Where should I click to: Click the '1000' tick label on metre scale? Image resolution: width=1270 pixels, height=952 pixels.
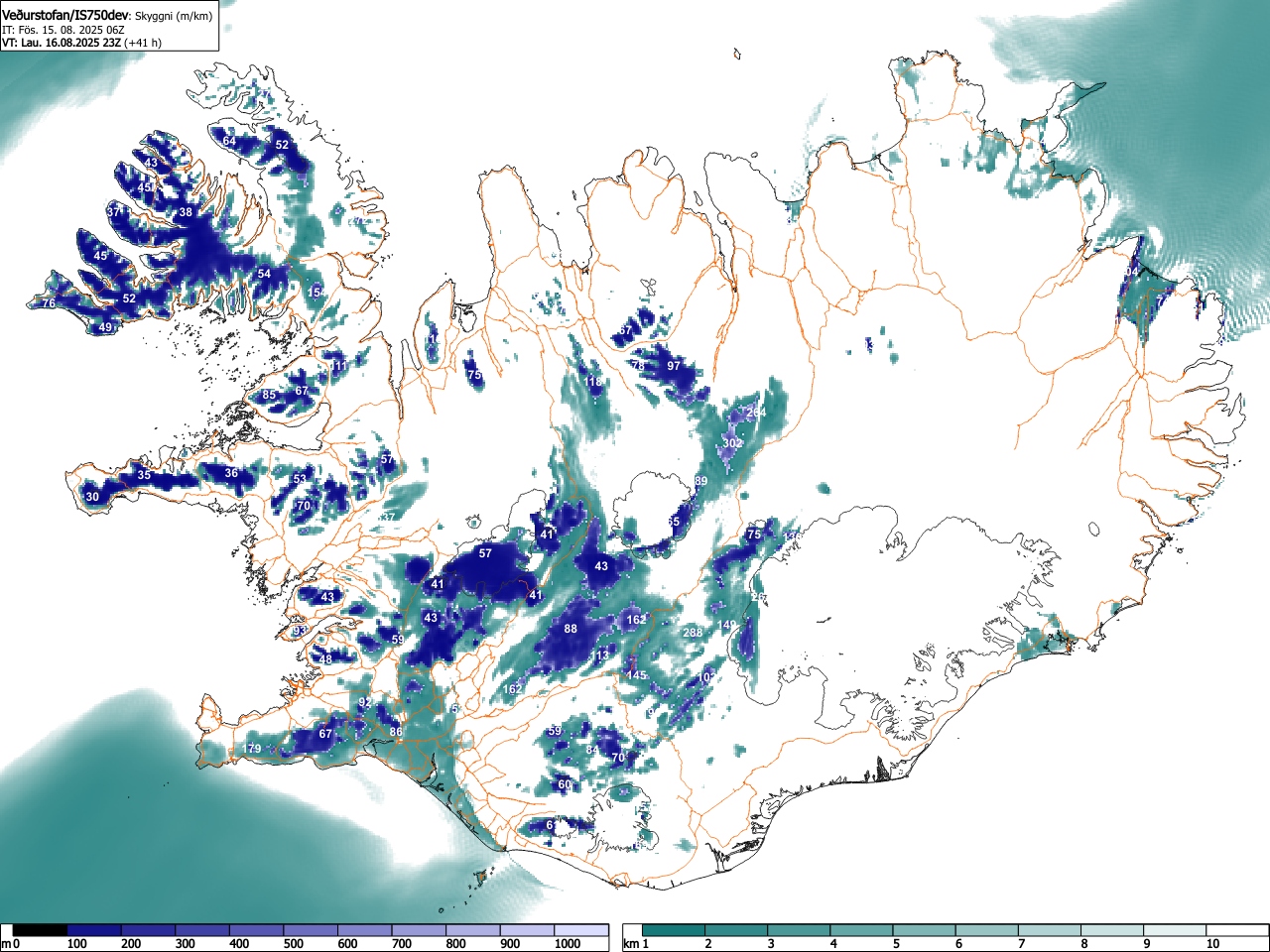(568, 944)
